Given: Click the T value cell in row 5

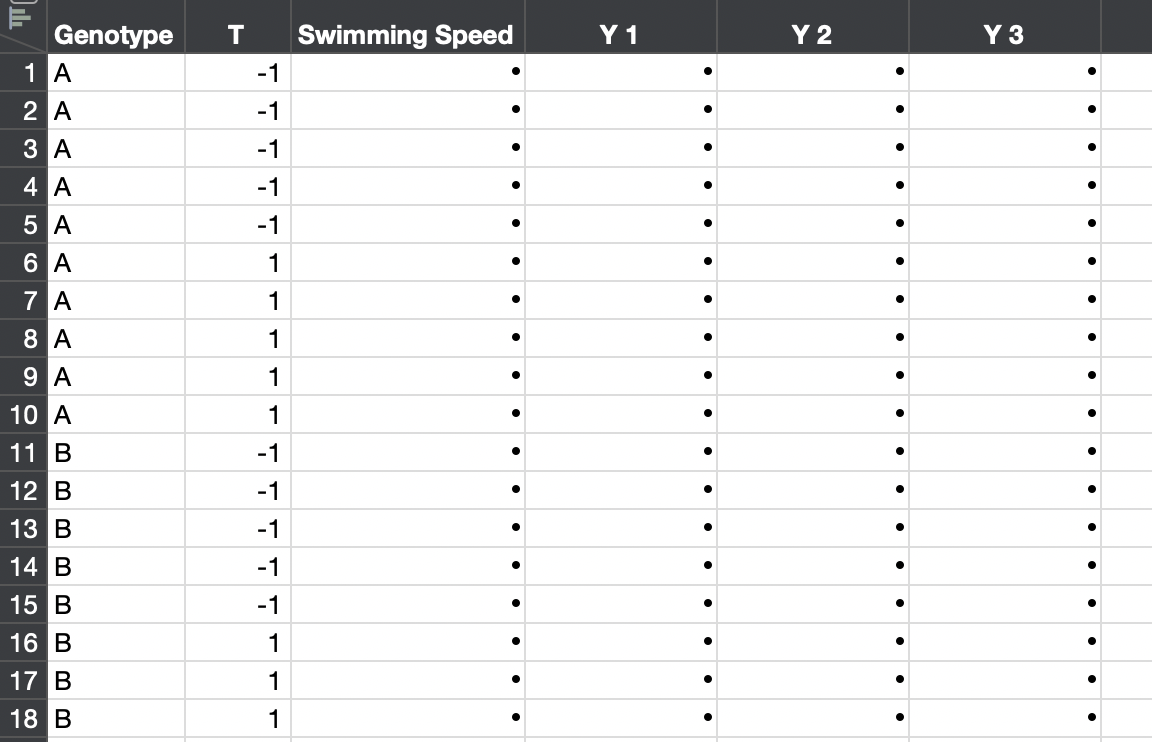Looking at the screenshot, I should pyautogui.click(x=238, y=225).
